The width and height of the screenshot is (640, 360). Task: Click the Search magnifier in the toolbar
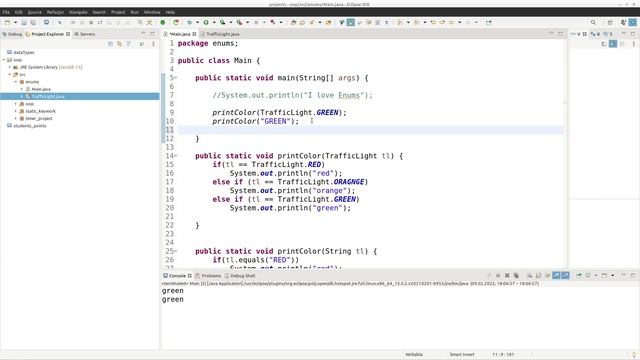pyautogui.click(x=593, y=22)
